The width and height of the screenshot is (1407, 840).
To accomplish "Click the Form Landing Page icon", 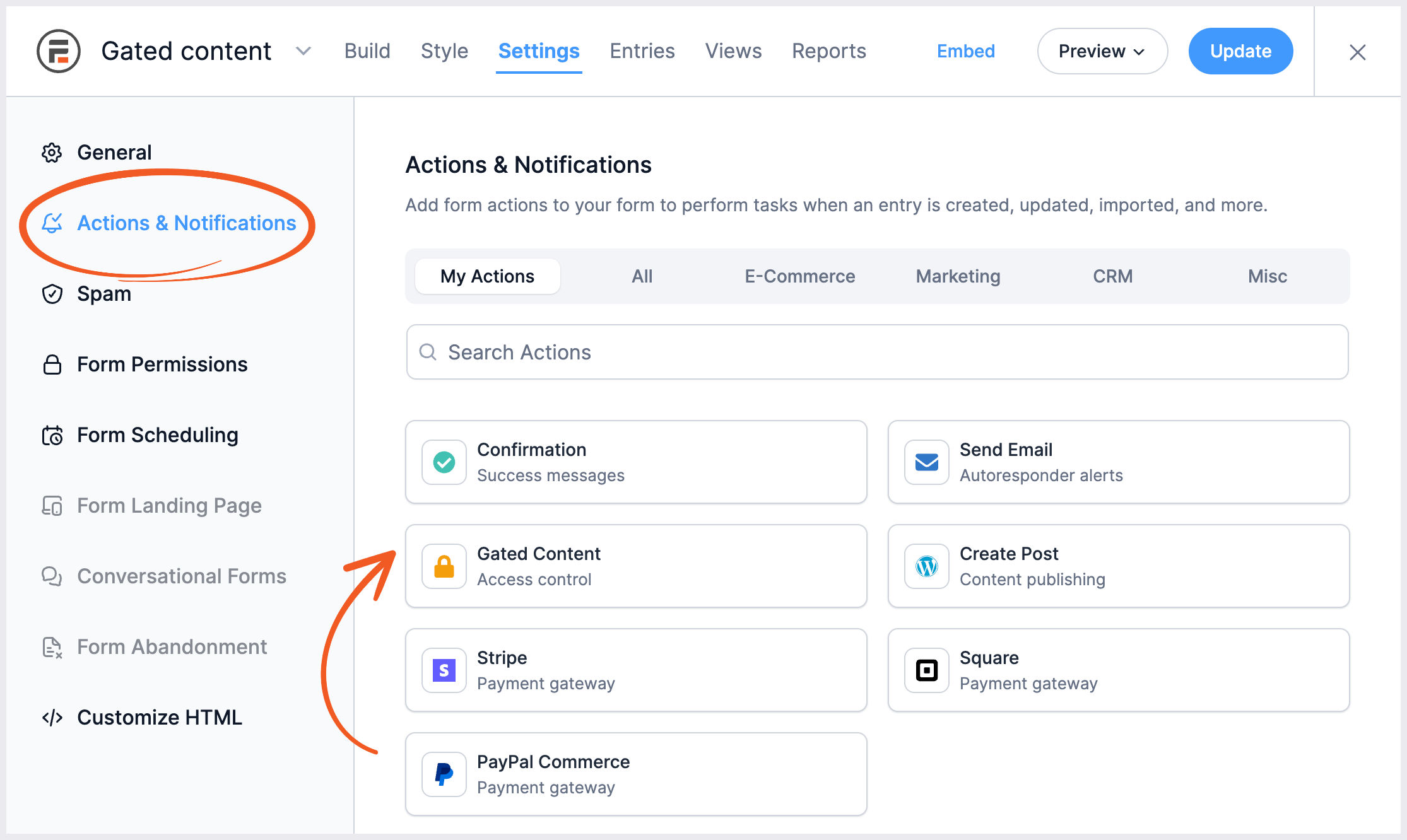I will click(52, 506).
